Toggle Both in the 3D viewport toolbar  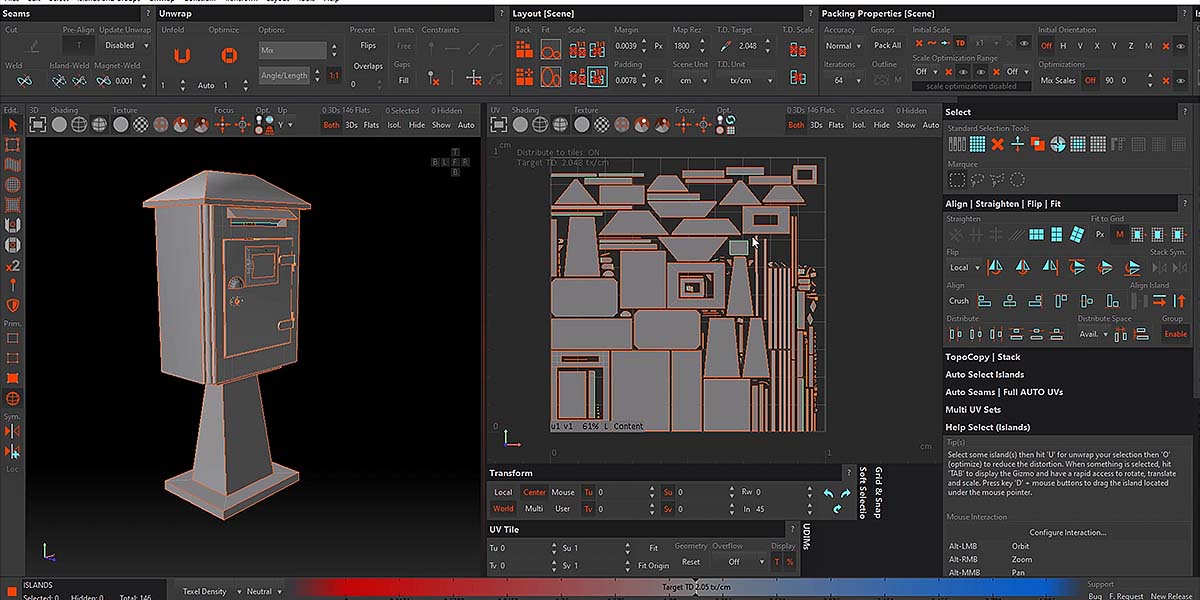coord(331,125)
